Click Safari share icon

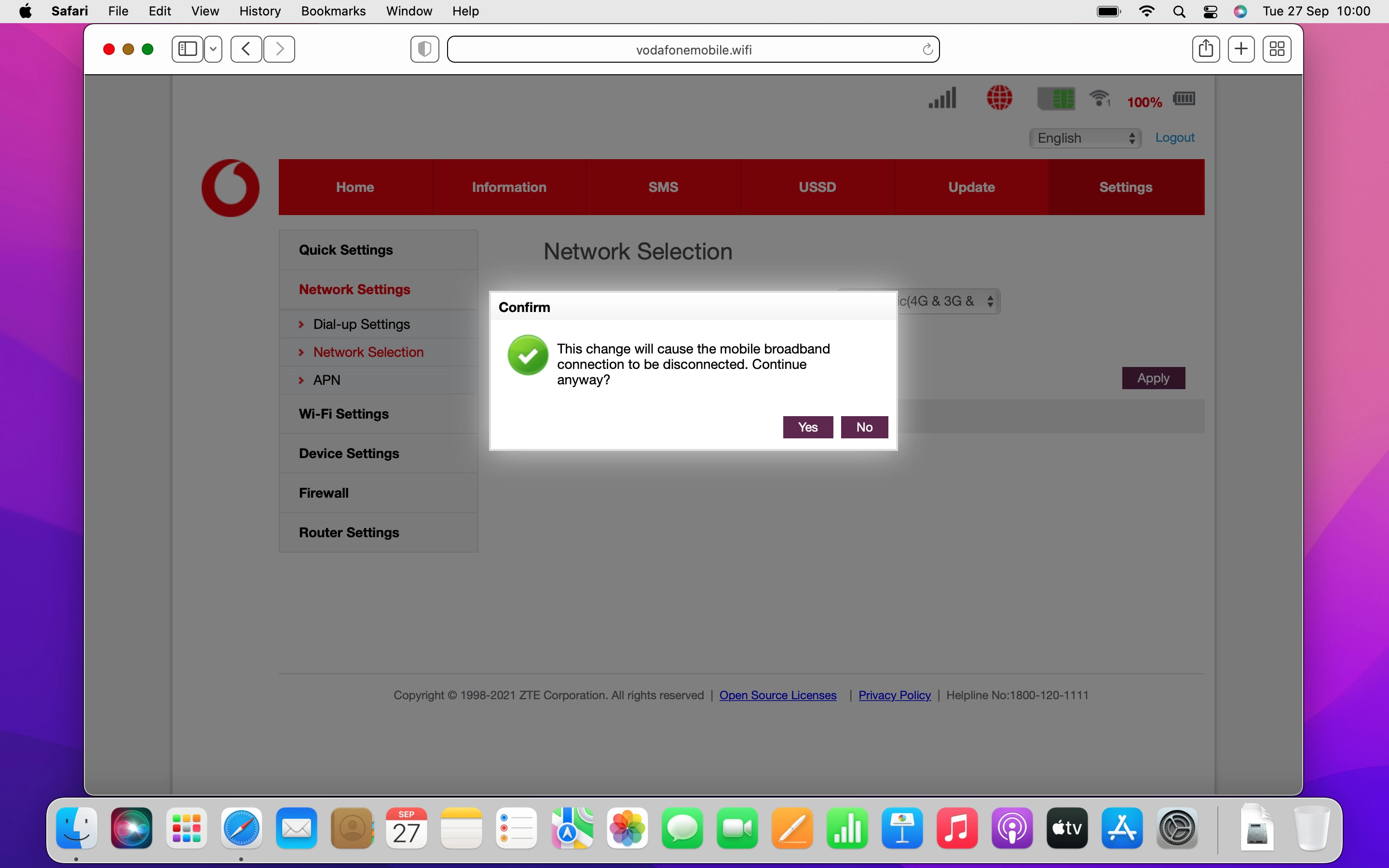(x=1206, y=49)
